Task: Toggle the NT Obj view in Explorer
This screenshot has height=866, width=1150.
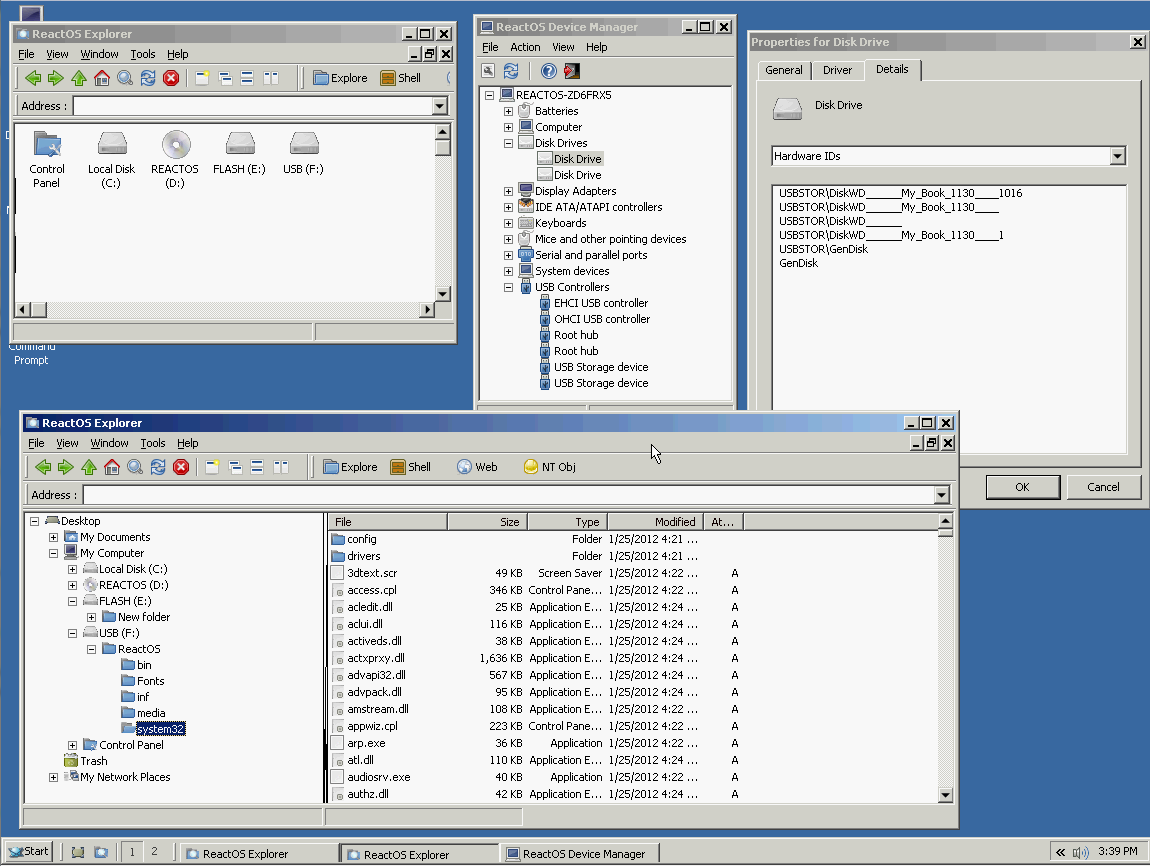Action: pyautogui.click(x=548, y=466)
